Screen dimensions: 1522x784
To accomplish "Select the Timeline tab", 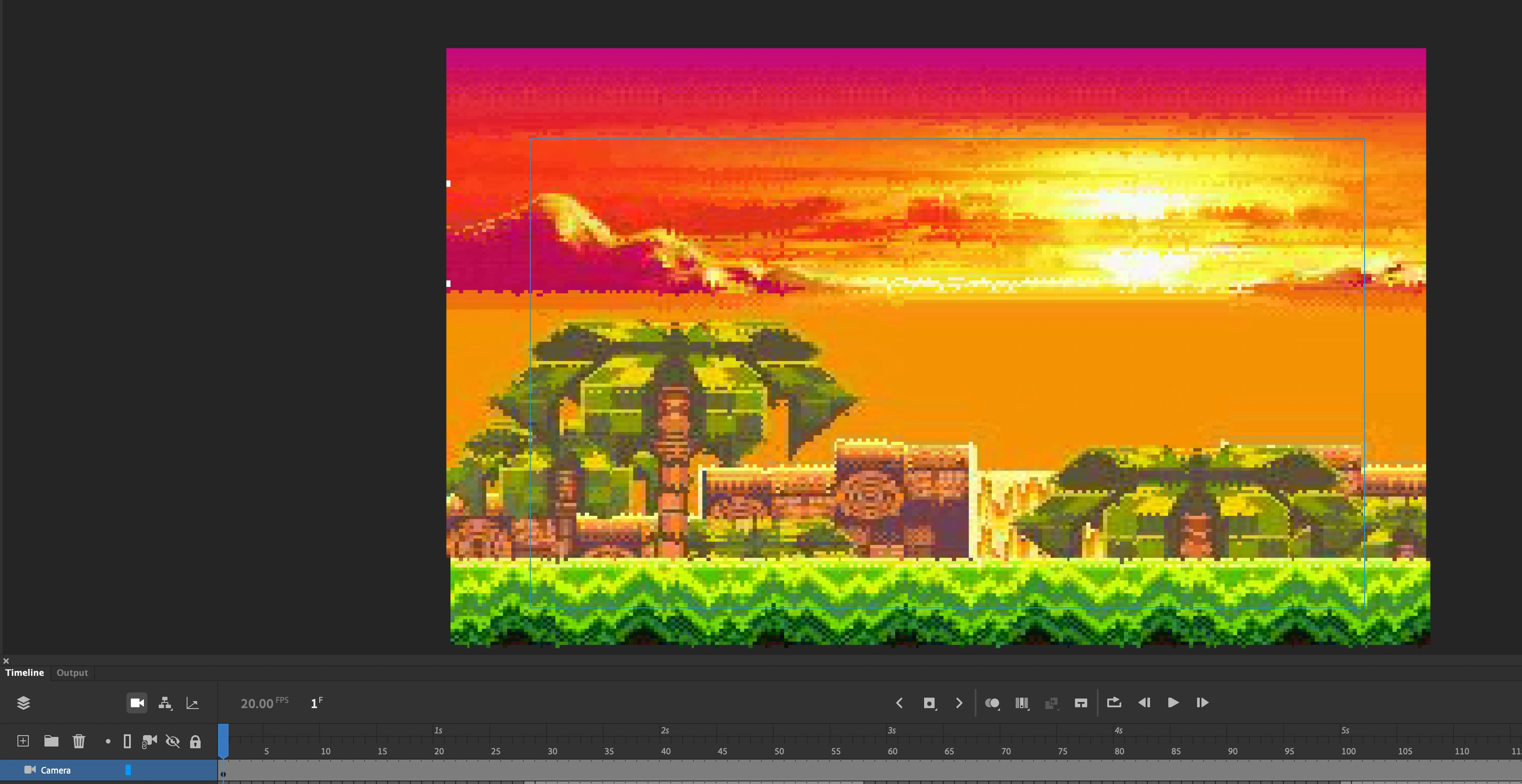I will (x=24, y=672).
